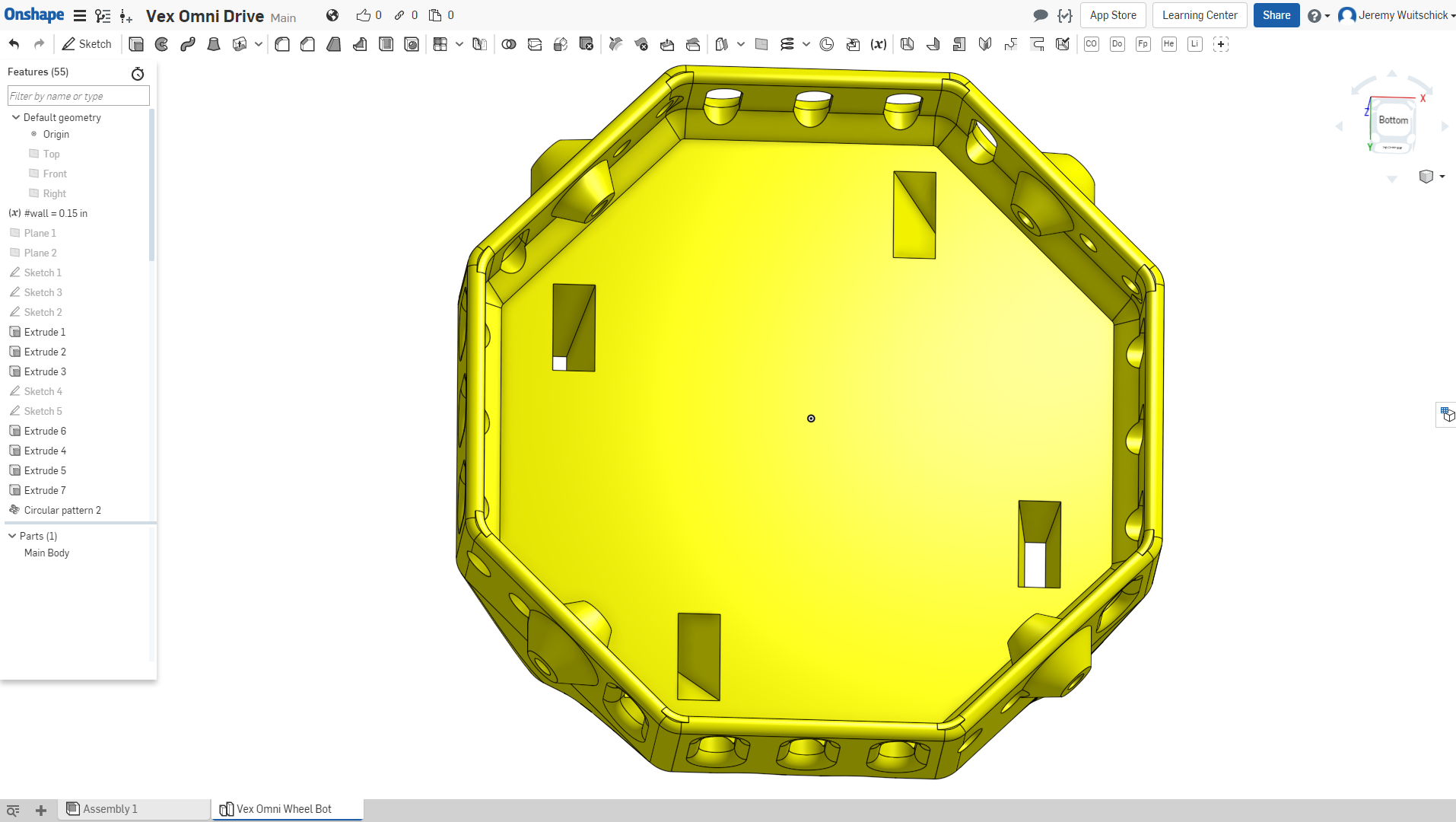Click the rollback bar below Circular pattern 2

click(81, 523)
